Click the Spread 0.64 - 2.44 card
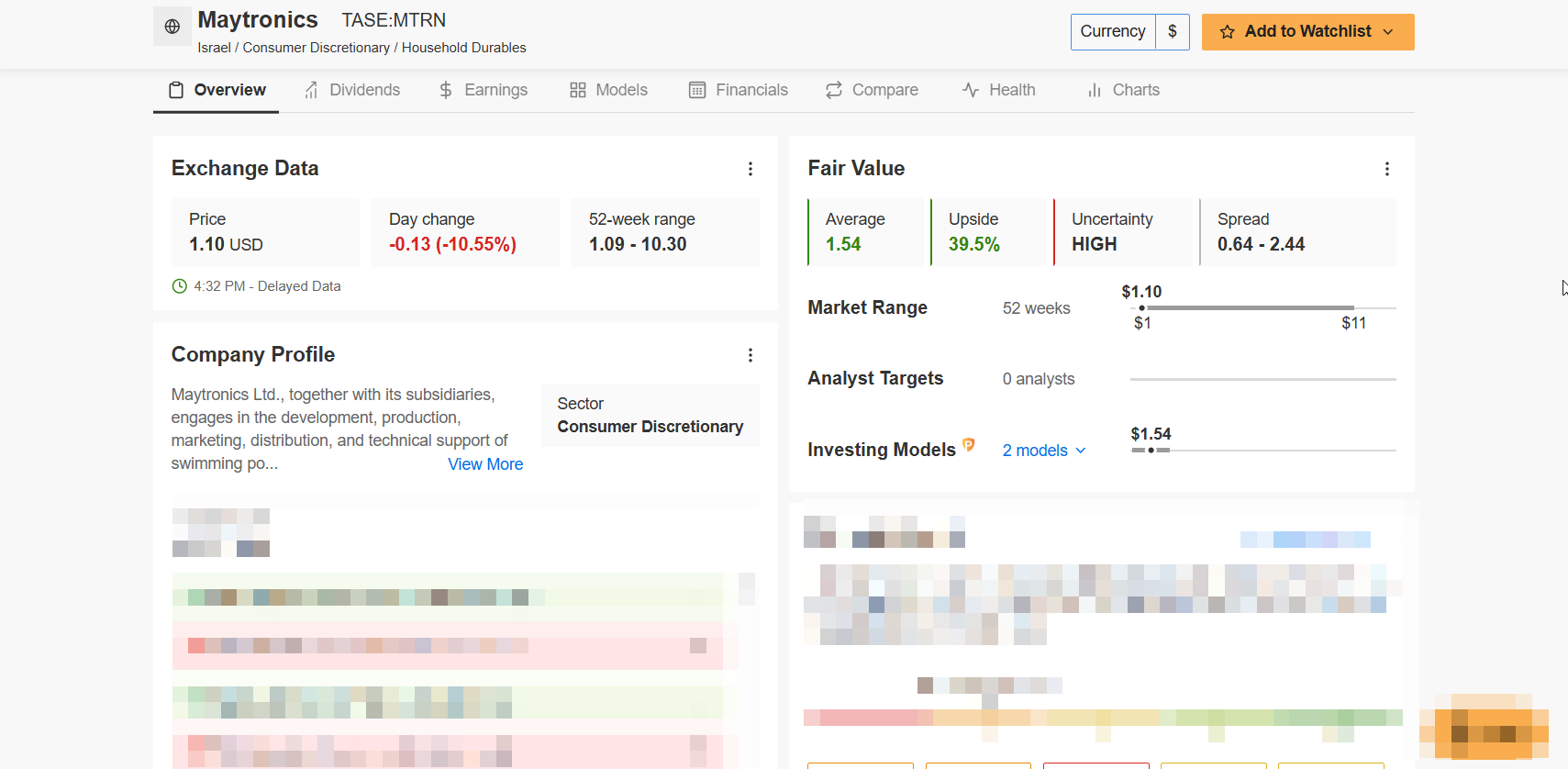 pos(1297,232)
